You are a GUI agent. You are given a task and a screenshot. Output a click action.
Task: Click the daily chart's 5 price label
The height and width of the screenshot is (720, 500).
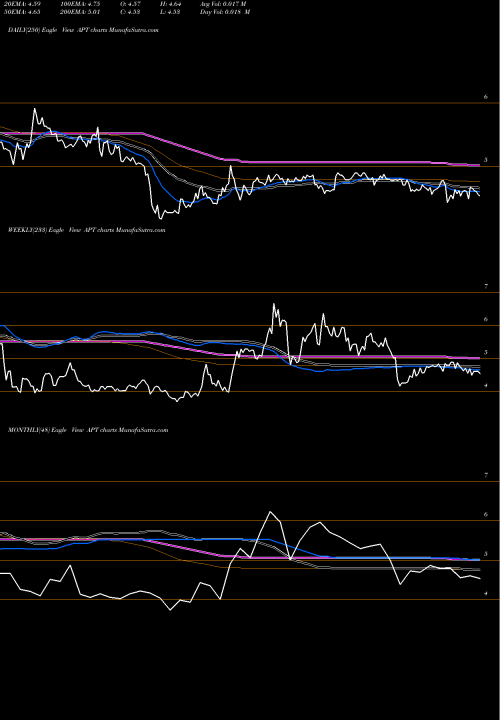[486, 160]
